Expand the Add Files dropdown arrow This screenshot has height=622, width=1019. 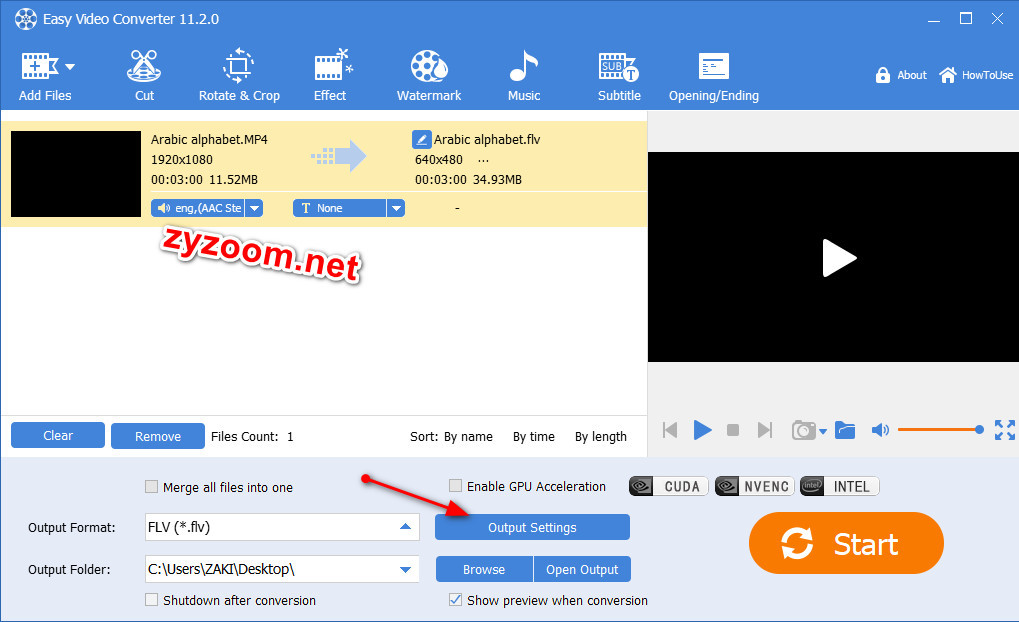click(x=70, y=66)
